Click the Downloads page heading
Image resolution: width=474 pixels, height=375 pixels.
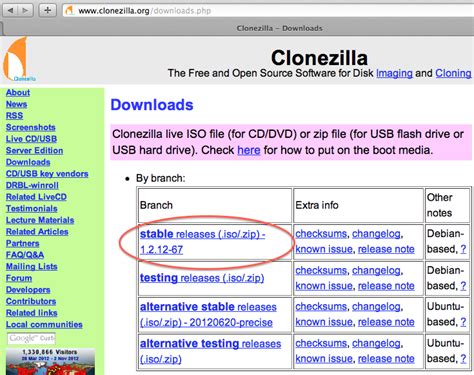pyautogui.click(x=152, y=105)
